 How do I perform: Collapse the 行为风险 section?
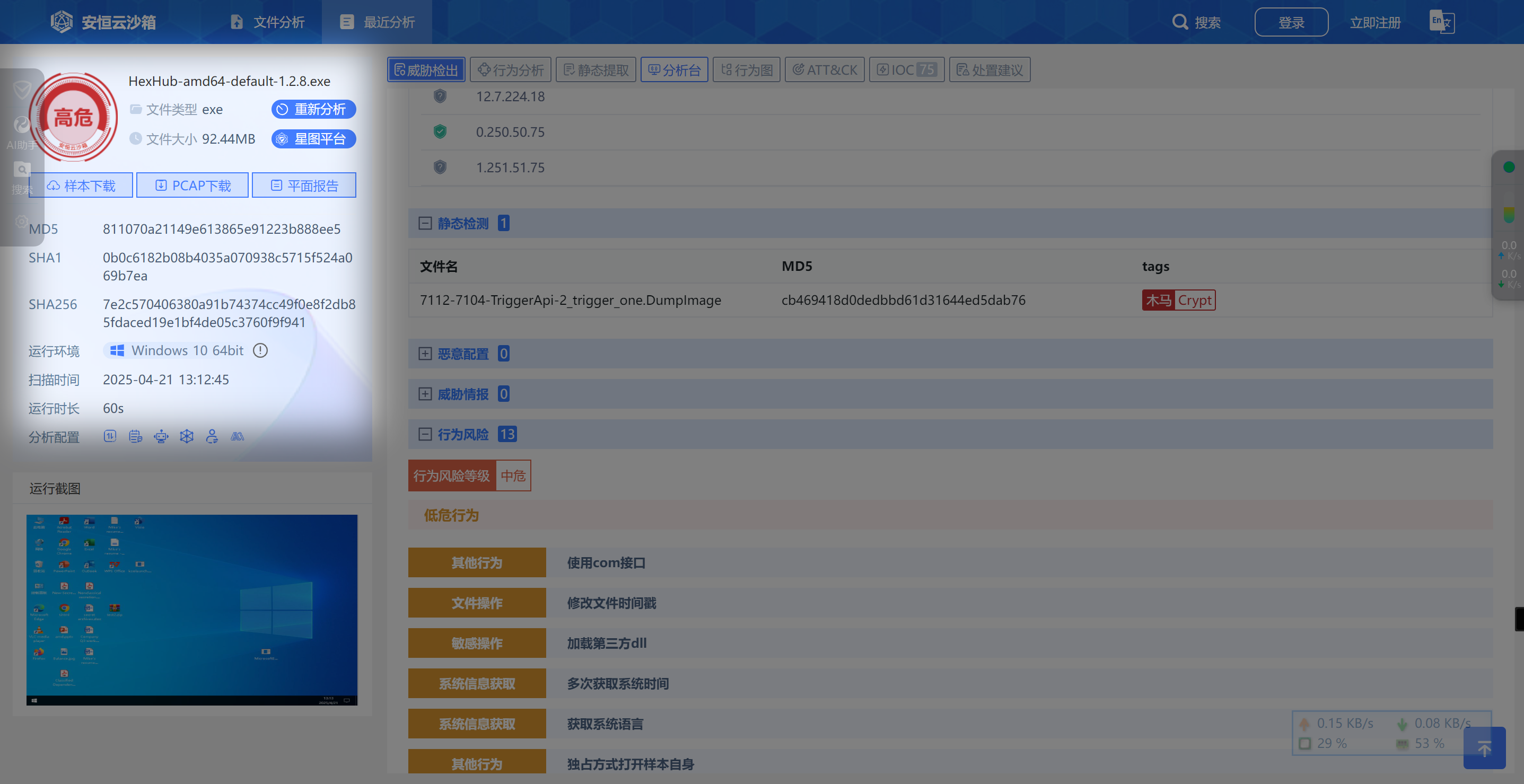[x=425, y=435]
